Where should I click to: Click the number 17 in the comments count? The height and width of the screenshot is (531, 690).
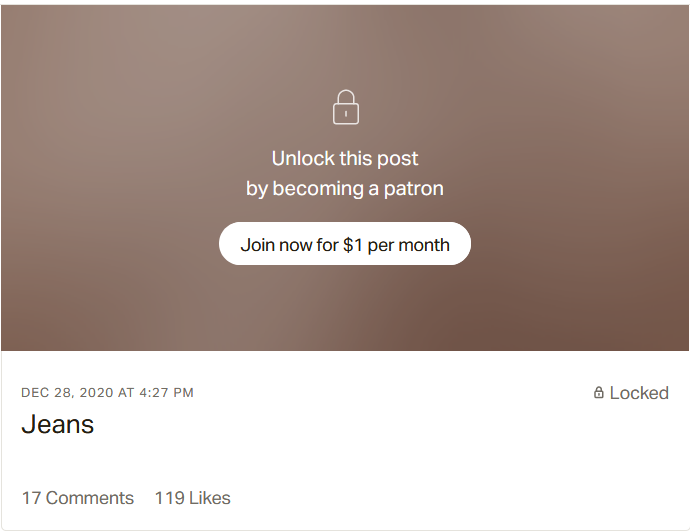click(31, 498)
